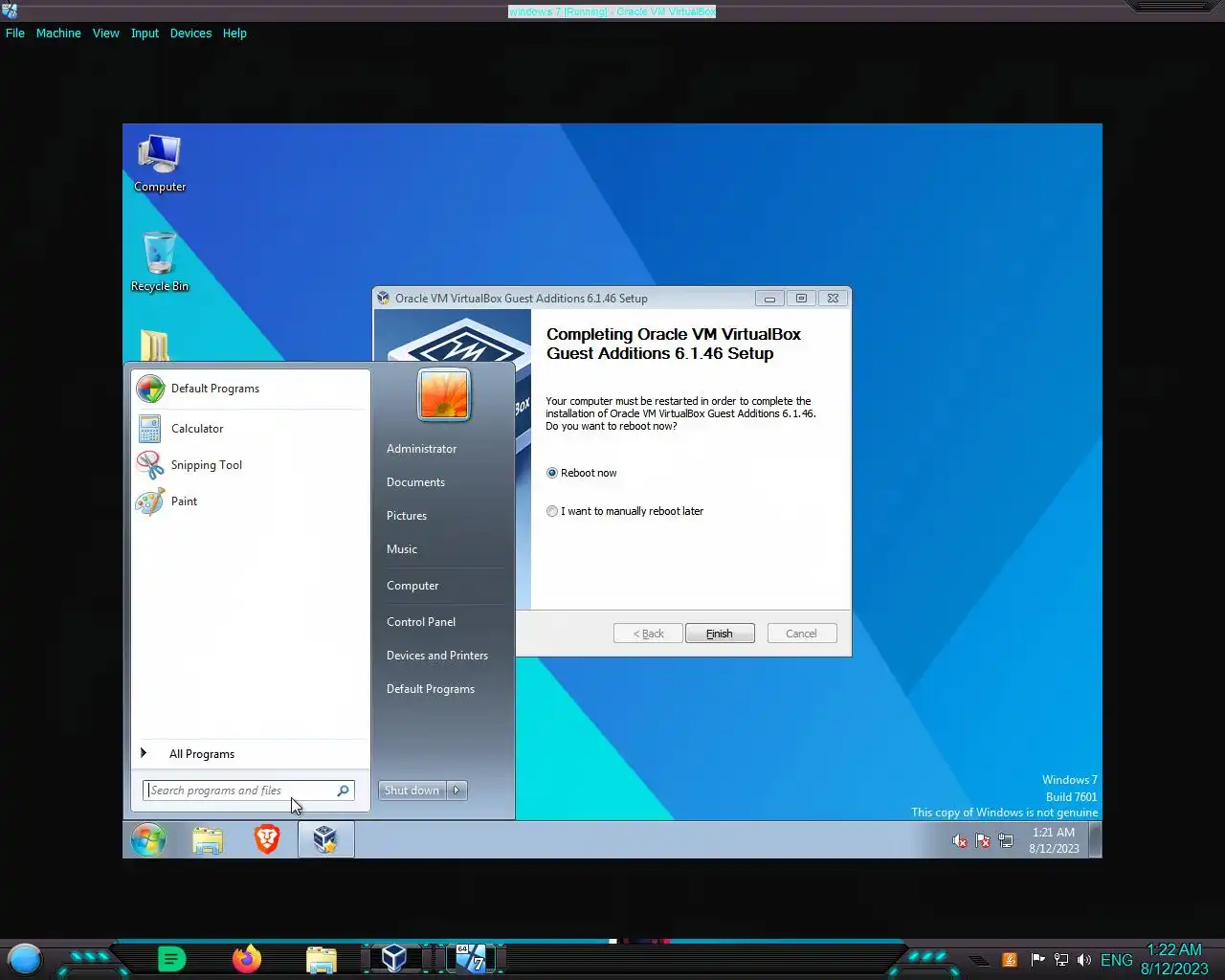Expand the Shut down options arrow
1225x980 pixels.
[x=457, y=791]
